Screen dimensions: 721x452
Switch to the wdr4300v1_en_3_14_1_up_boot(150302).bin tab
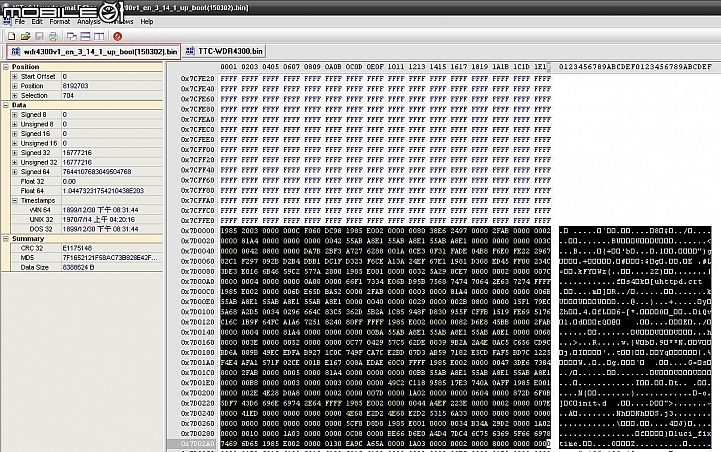point(94,51)
